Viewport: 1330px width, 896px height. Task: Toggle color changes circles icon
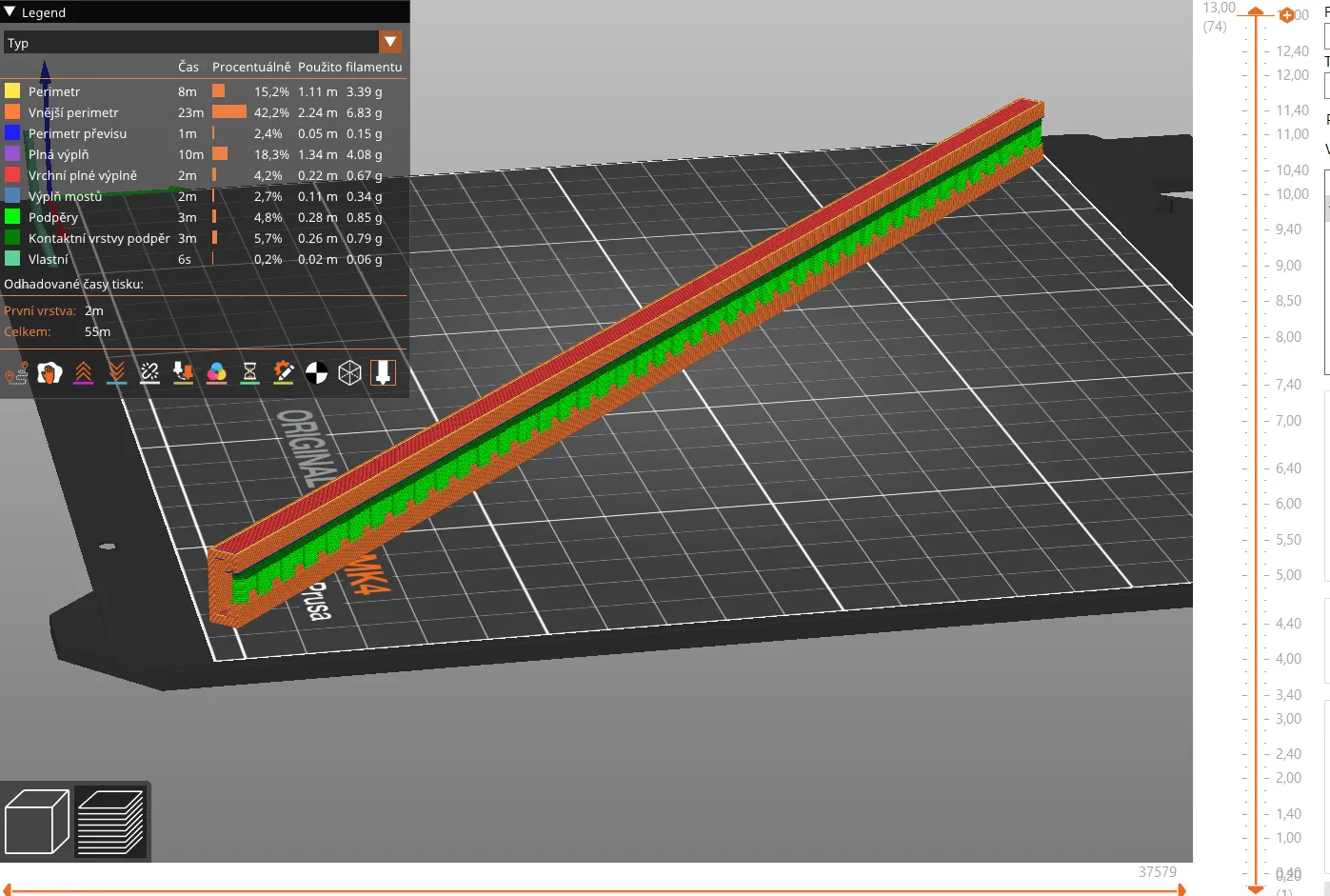pyautogui.click(x=216, y=373)
